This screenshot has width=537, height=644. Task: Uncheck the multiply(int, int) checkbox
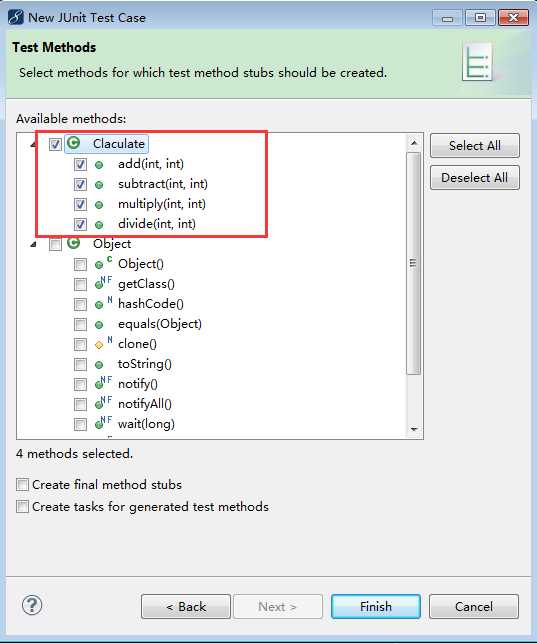coord(80,204)
